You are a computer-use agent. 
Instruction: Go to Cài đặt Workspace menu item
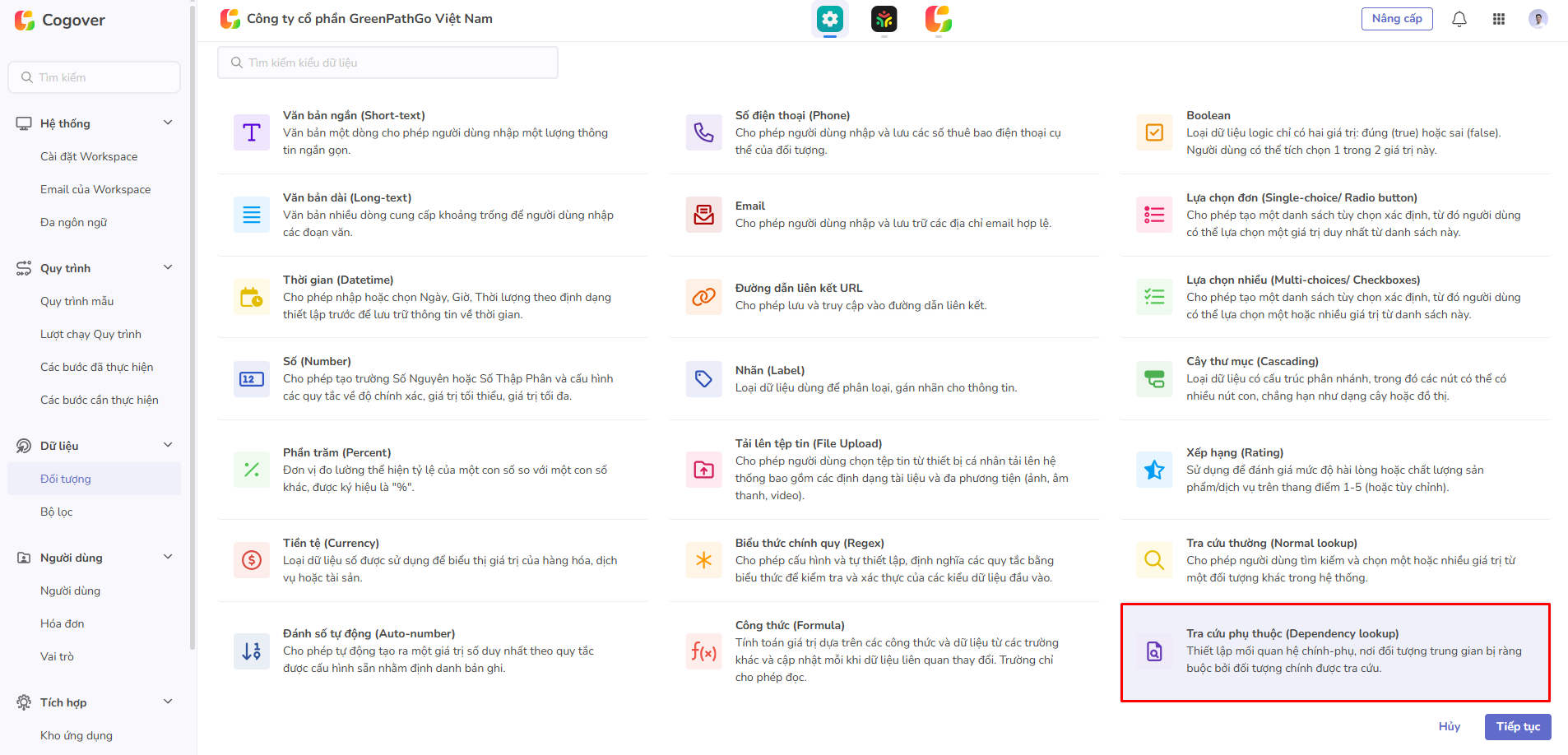coord(89,156)
